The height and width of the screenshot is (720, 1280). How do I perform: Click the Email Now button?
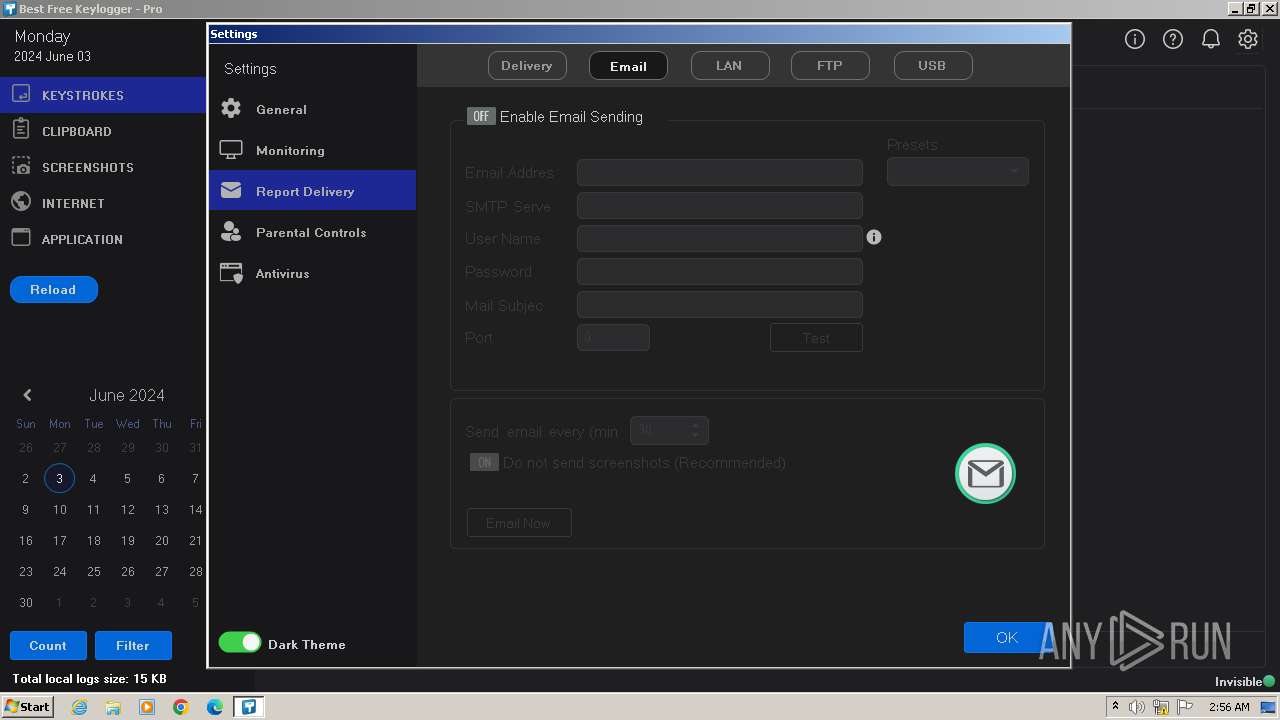click(519, 523)
